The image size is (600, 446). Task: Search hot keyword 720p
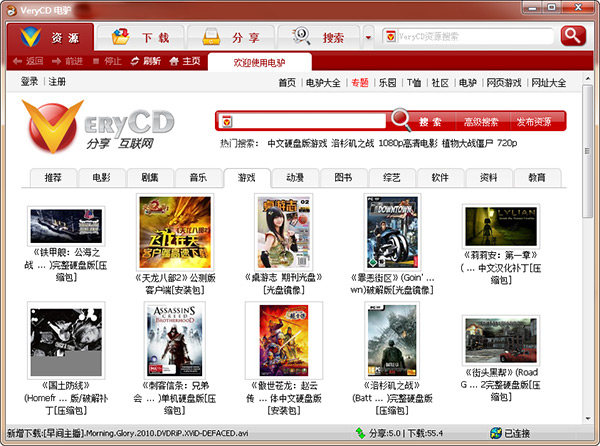click(x=507, y=143)
